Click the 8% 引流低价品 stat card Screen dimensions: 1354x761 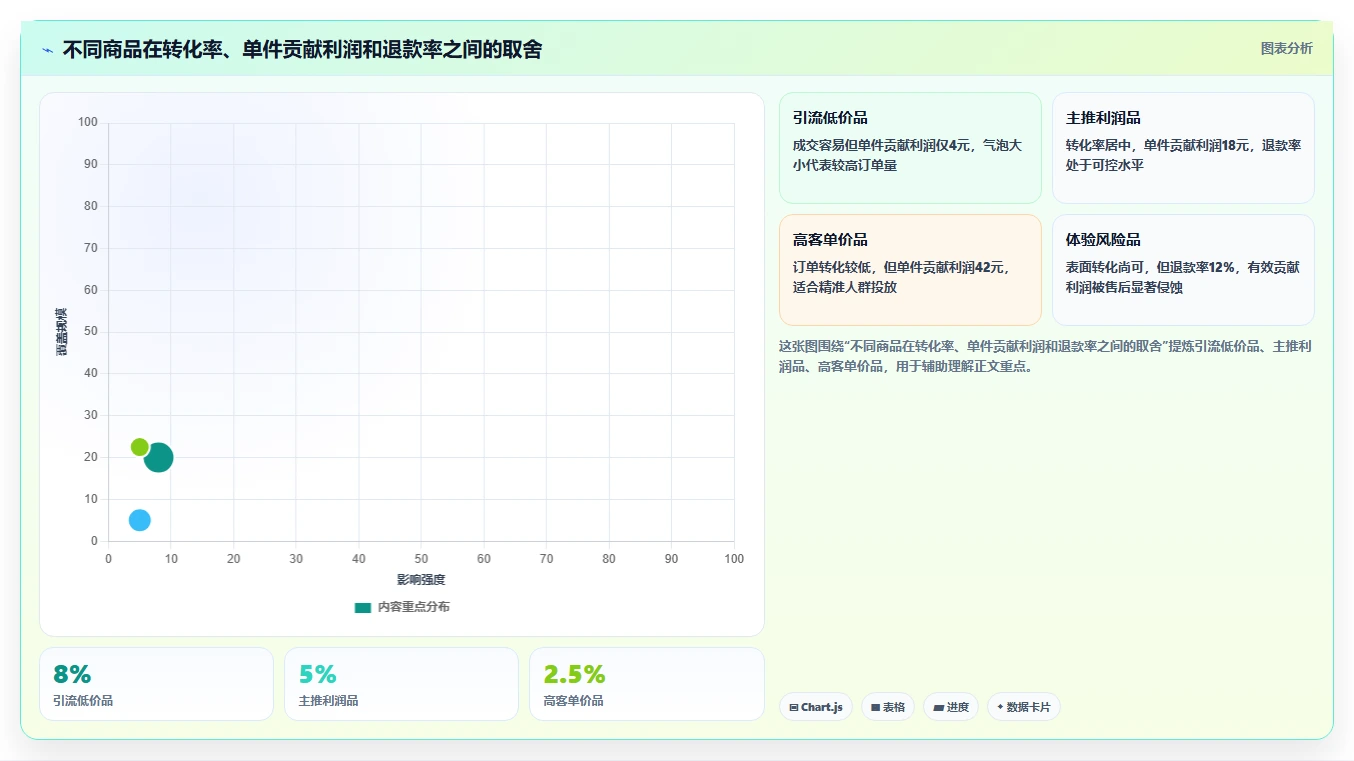pyautogui.click(x=156, y=684)
